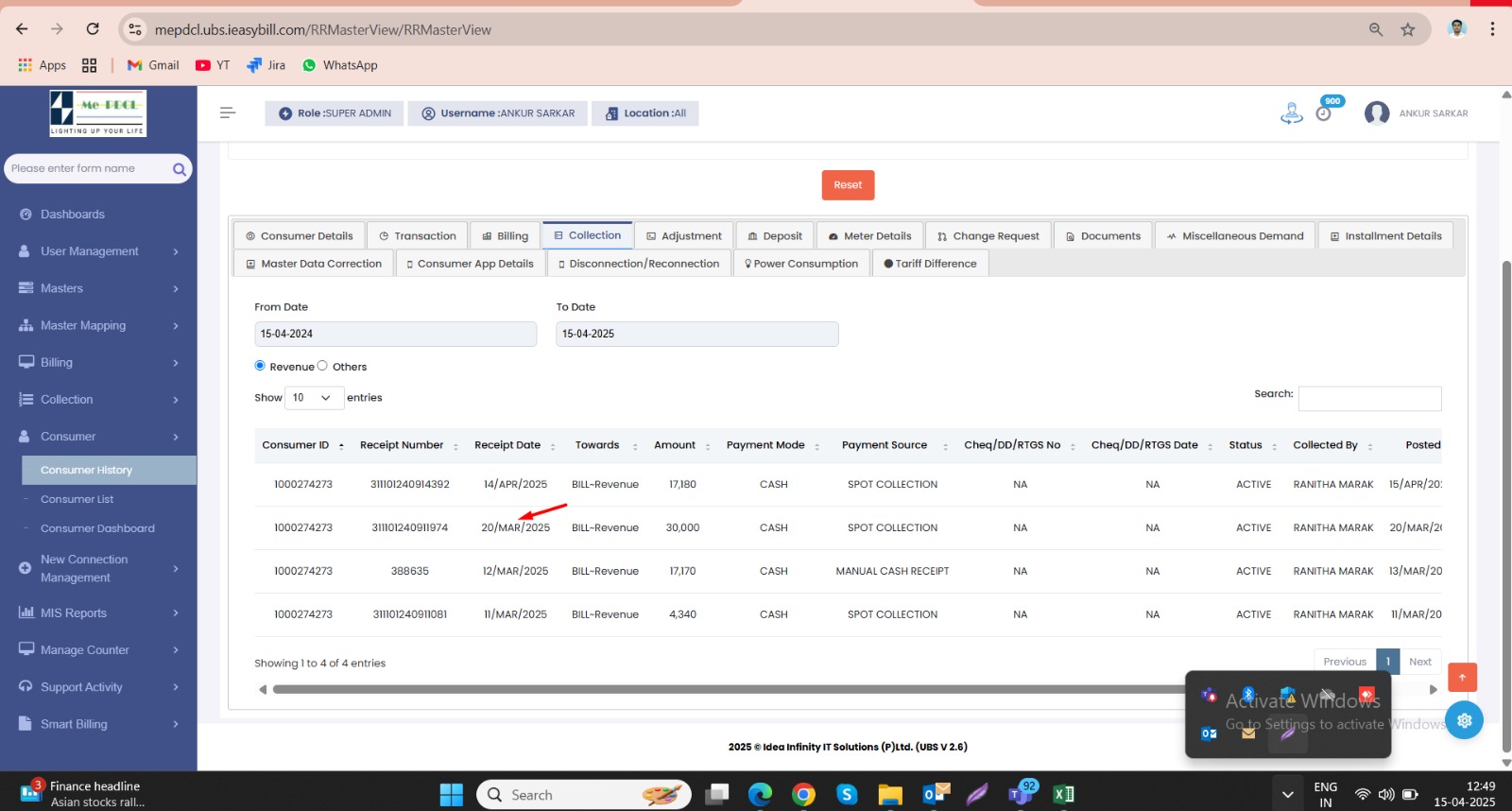Screen dimensions: 1512x811
Task: Click the Me-PDCL logo
Action: [98, 112]
